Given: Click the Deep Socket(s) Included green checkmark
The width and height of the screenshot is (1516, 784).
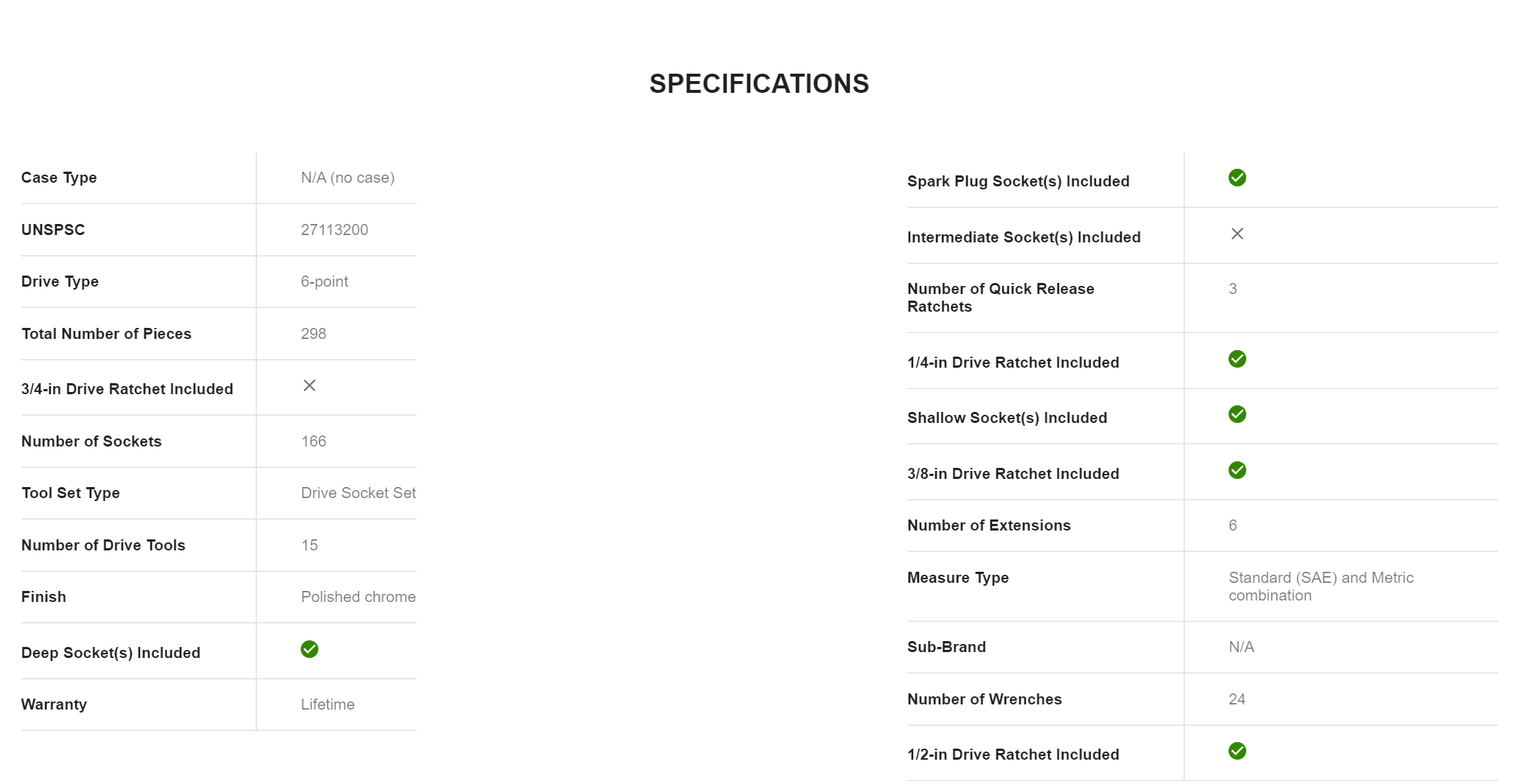Looking at the screenshot, I should tap(310, 649).
